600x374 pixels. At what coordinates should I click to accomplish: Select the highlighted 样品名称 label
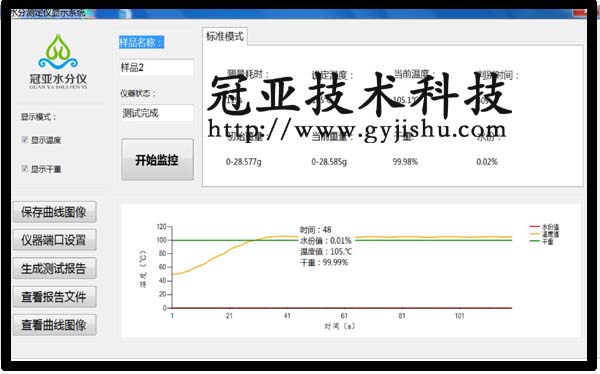[x=141, y=42]
